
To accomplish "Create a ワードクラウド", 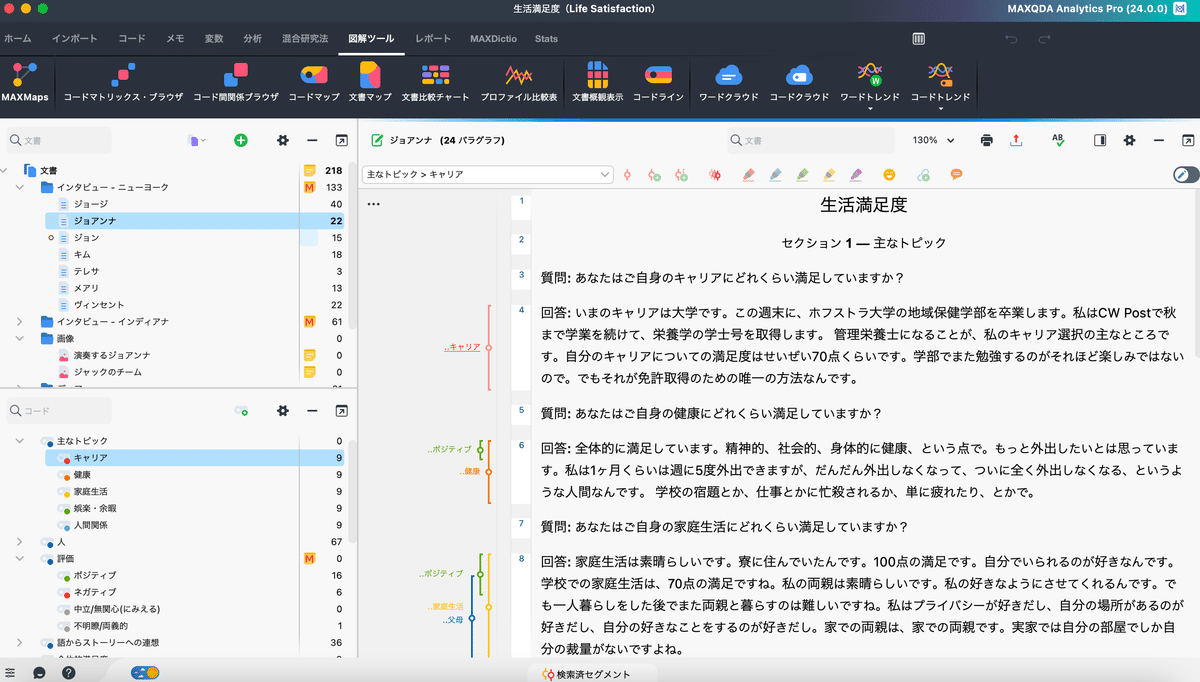I will [728, 81].
